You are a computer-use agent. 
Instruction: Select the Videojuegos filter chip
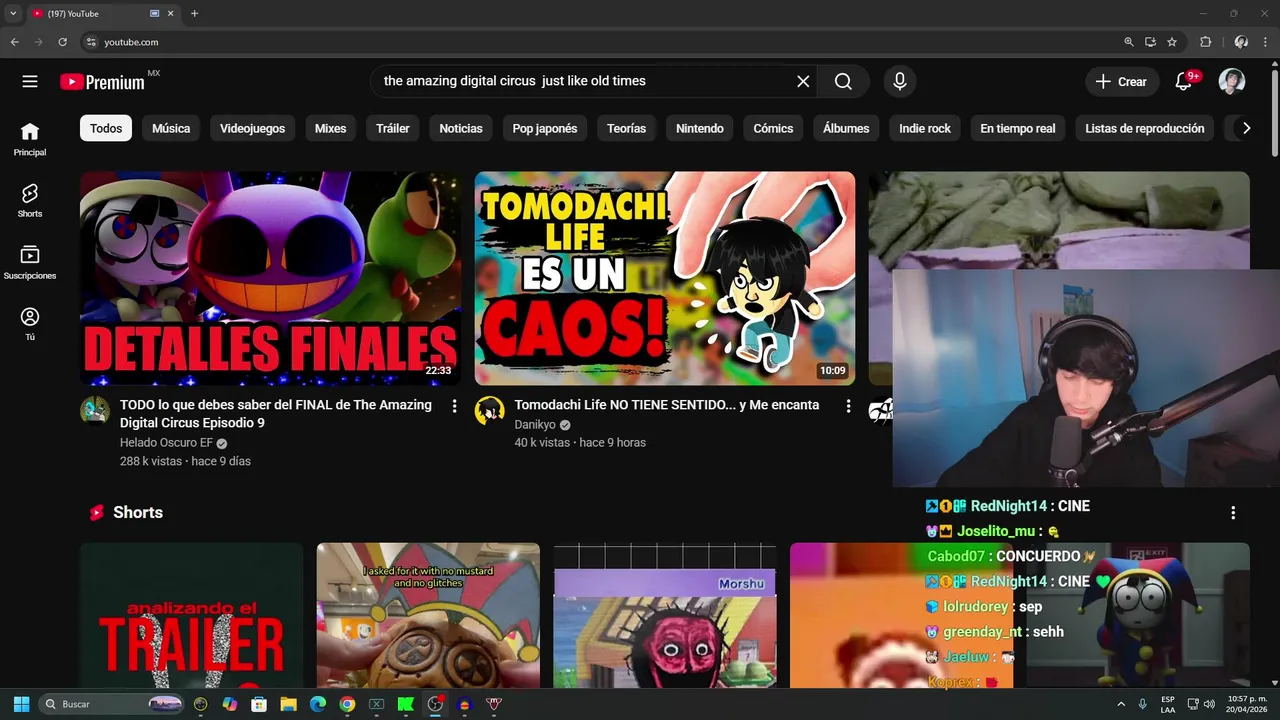point(252,128)
